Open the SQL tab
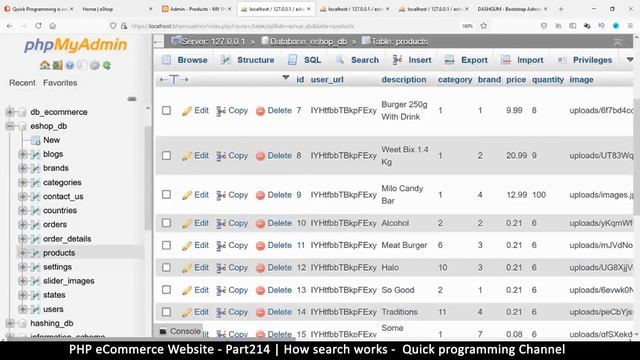Viewport: 640px width, 360px height. pyautogui.click(x=304, y=60)
